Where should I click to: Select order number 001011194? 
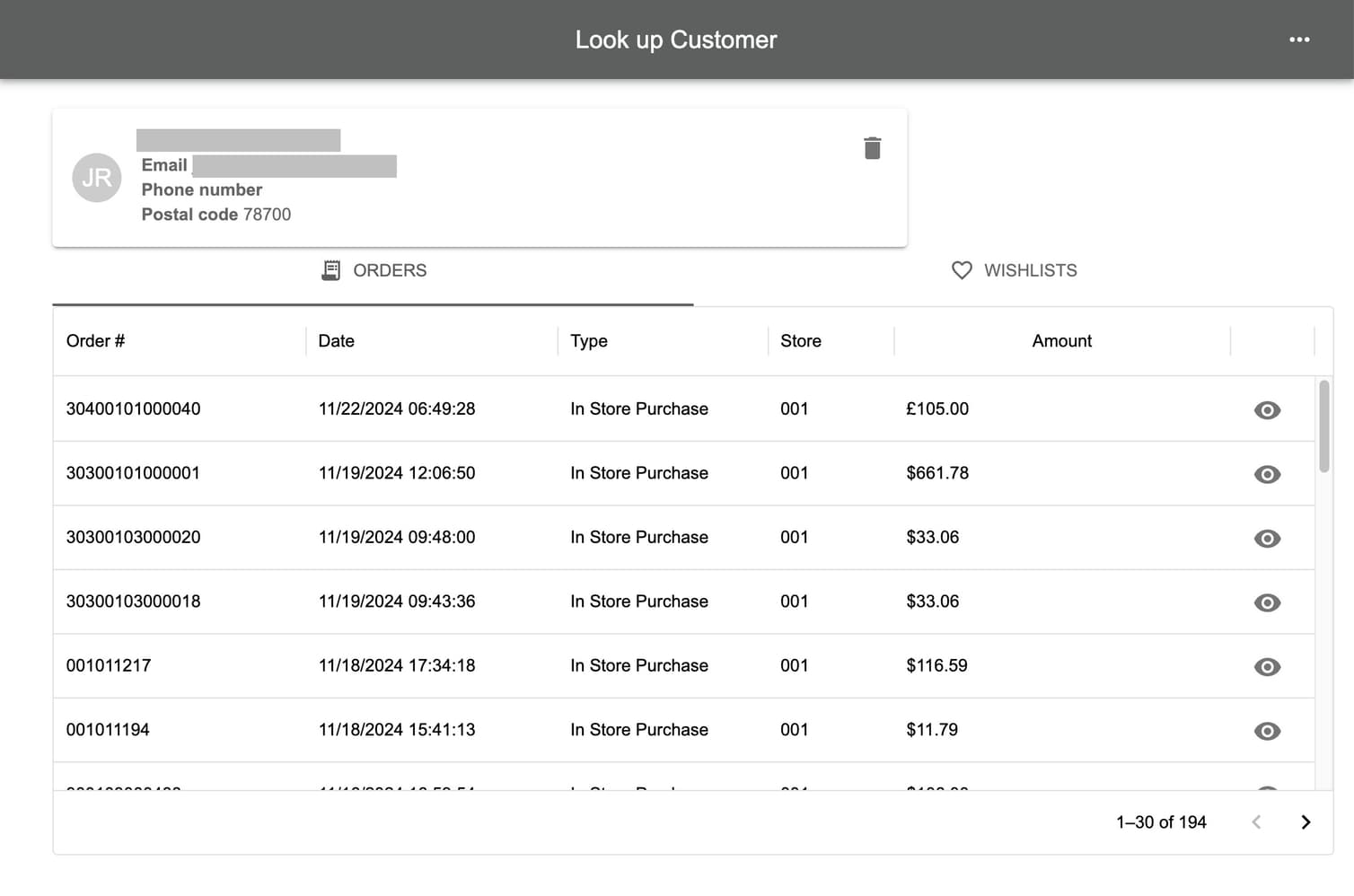108,730
